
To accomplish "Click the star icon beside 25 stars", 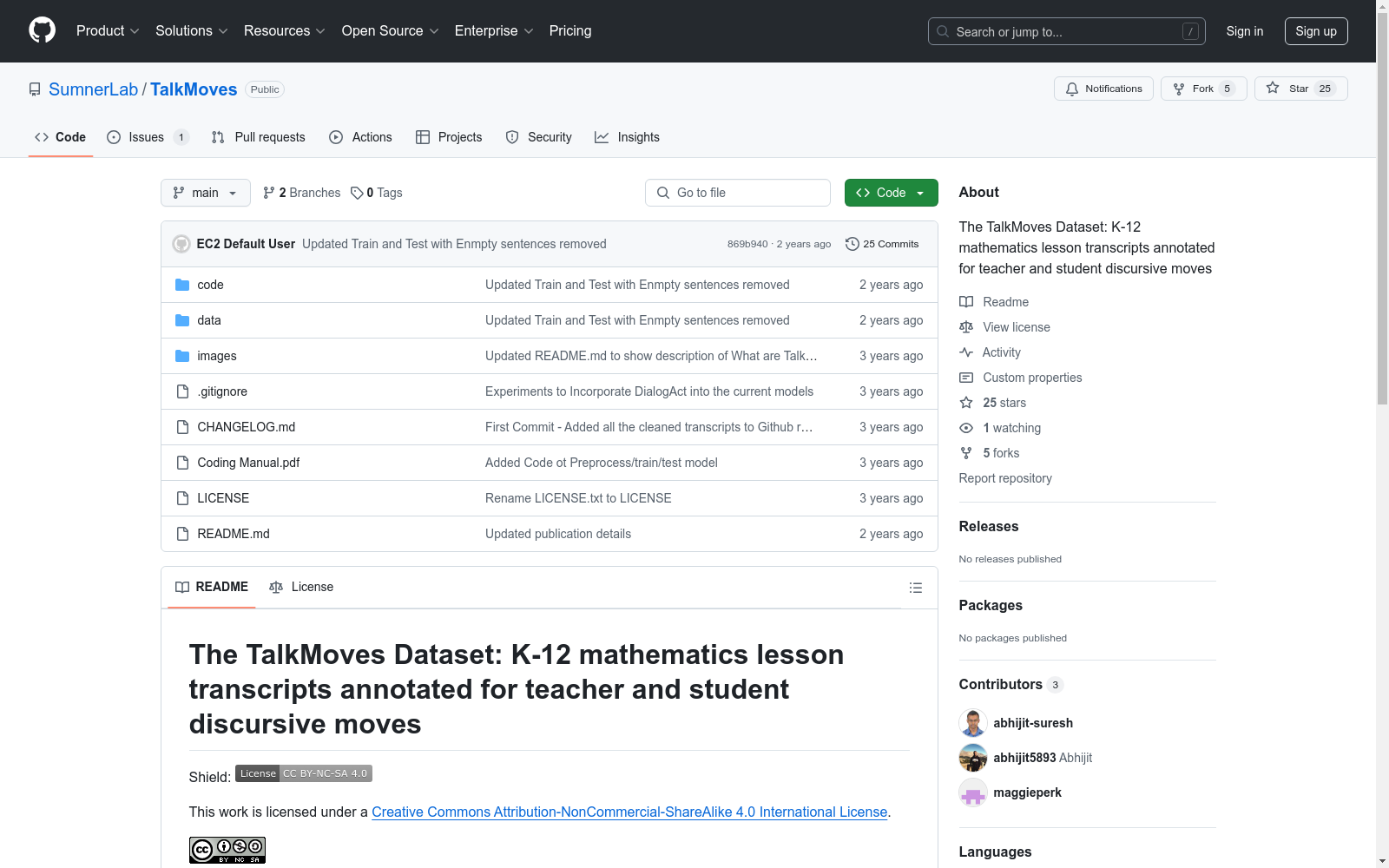I will pyautogui.click(x=966, y=403).
